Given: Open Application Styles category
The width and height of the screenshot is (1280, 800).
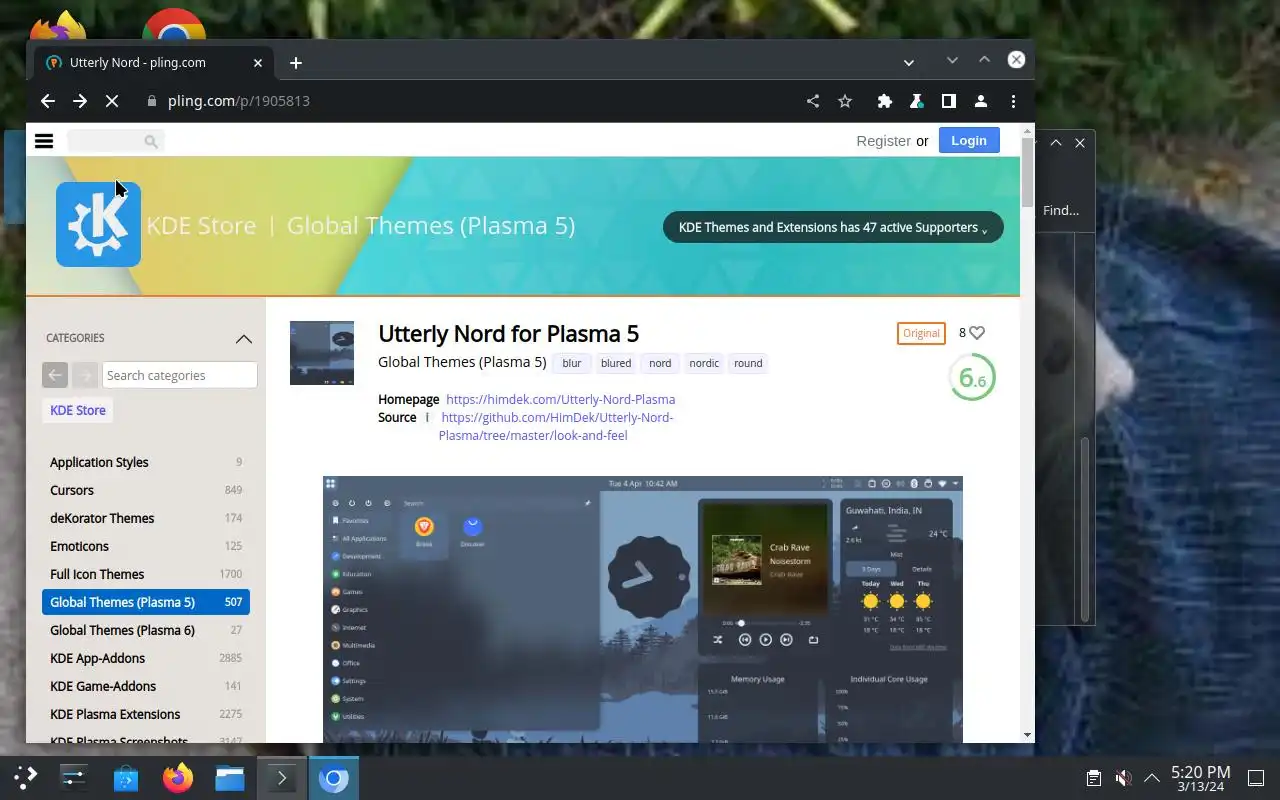Looking at the screenshot, I should (146, 462).
